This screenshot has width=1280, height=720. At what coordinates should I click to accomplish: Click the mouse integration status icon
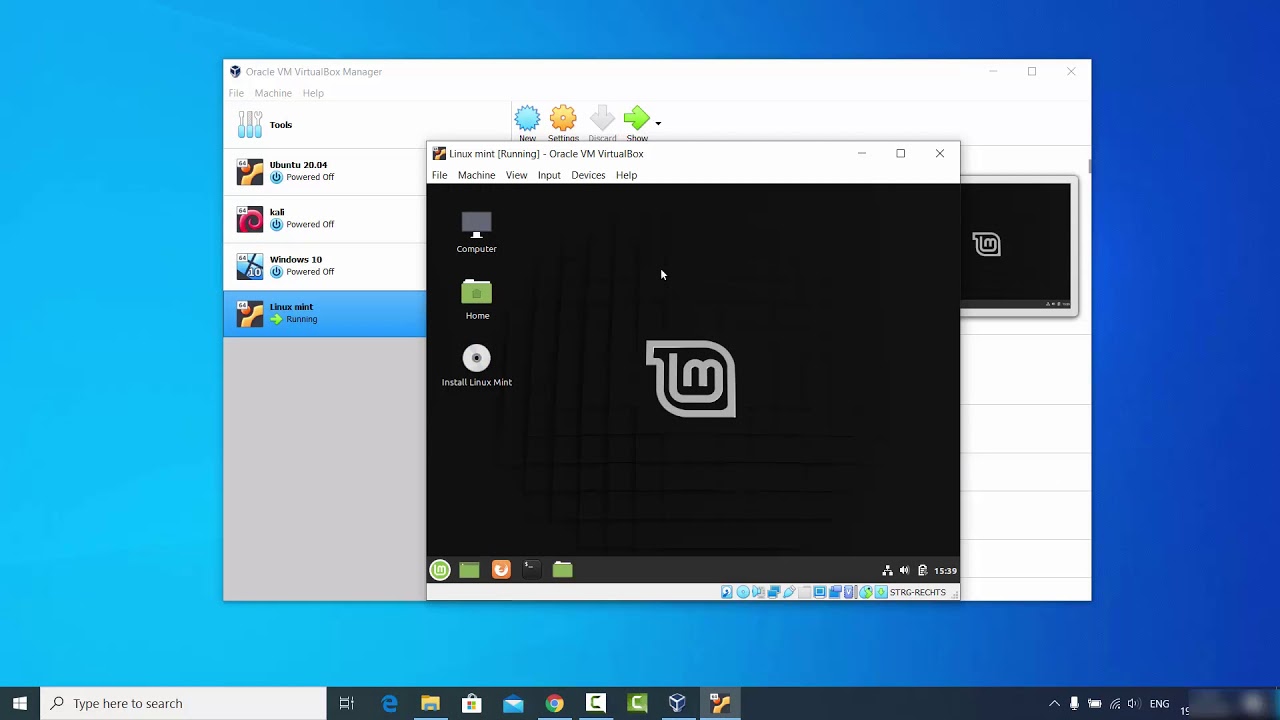point(866,592)
